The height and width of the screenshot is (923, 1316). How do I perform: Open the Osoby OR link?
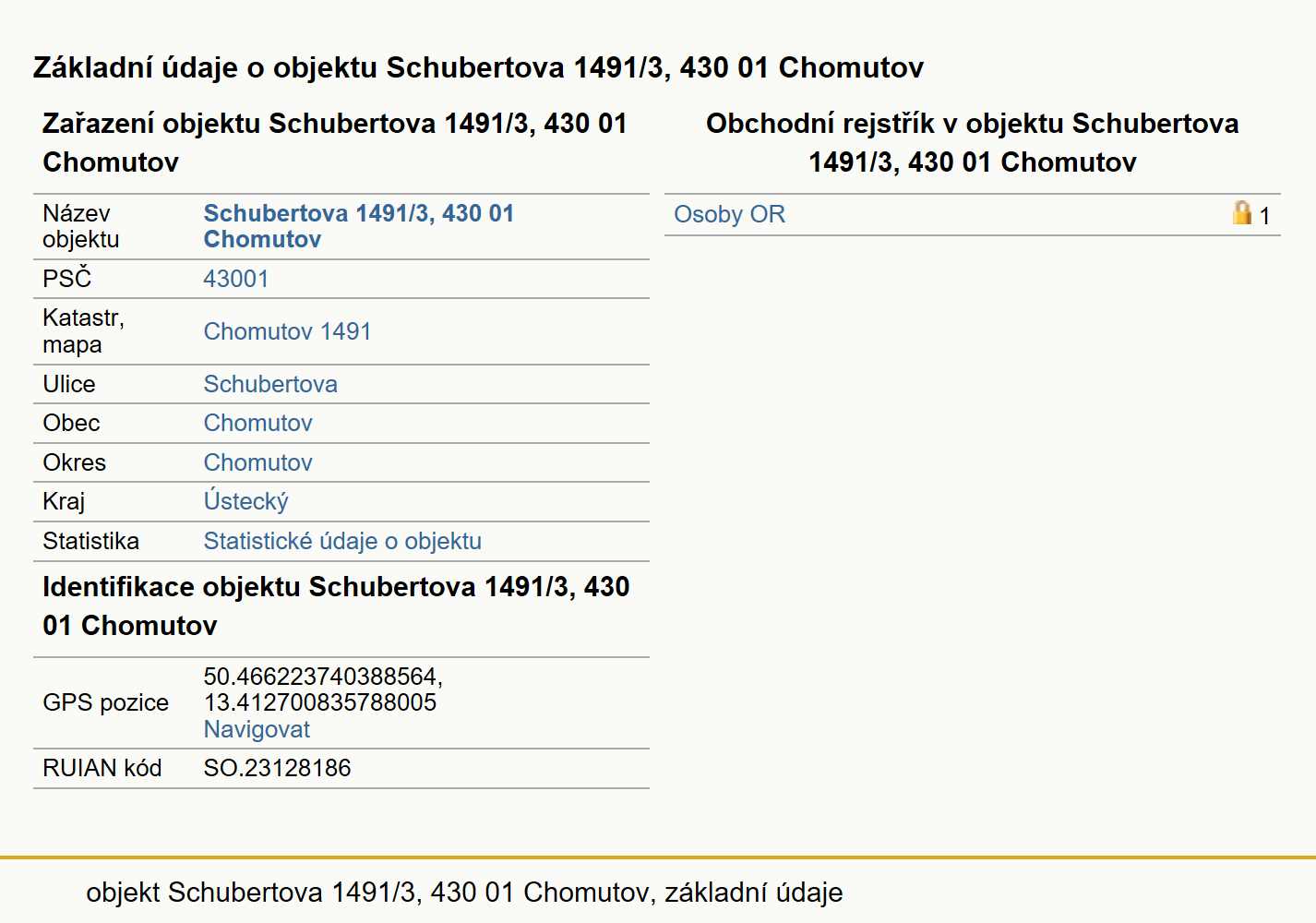[729, 214]
